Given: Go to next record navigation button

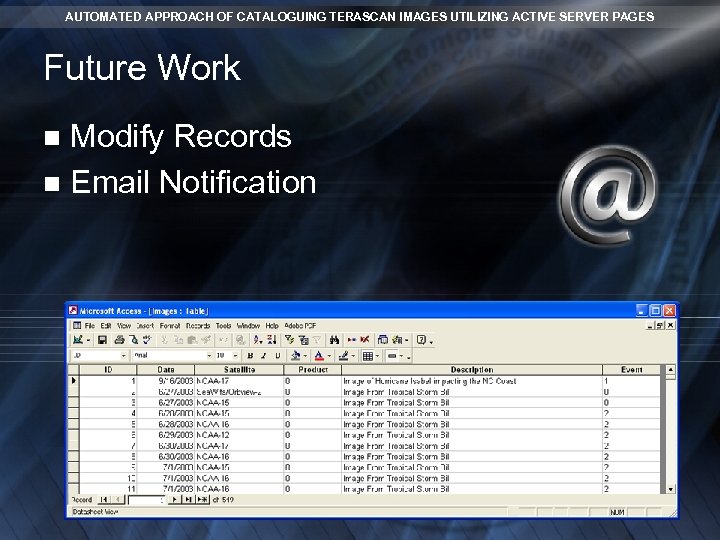Looking at the screenshot, I should pyautogui.click(x=174, y=500).
